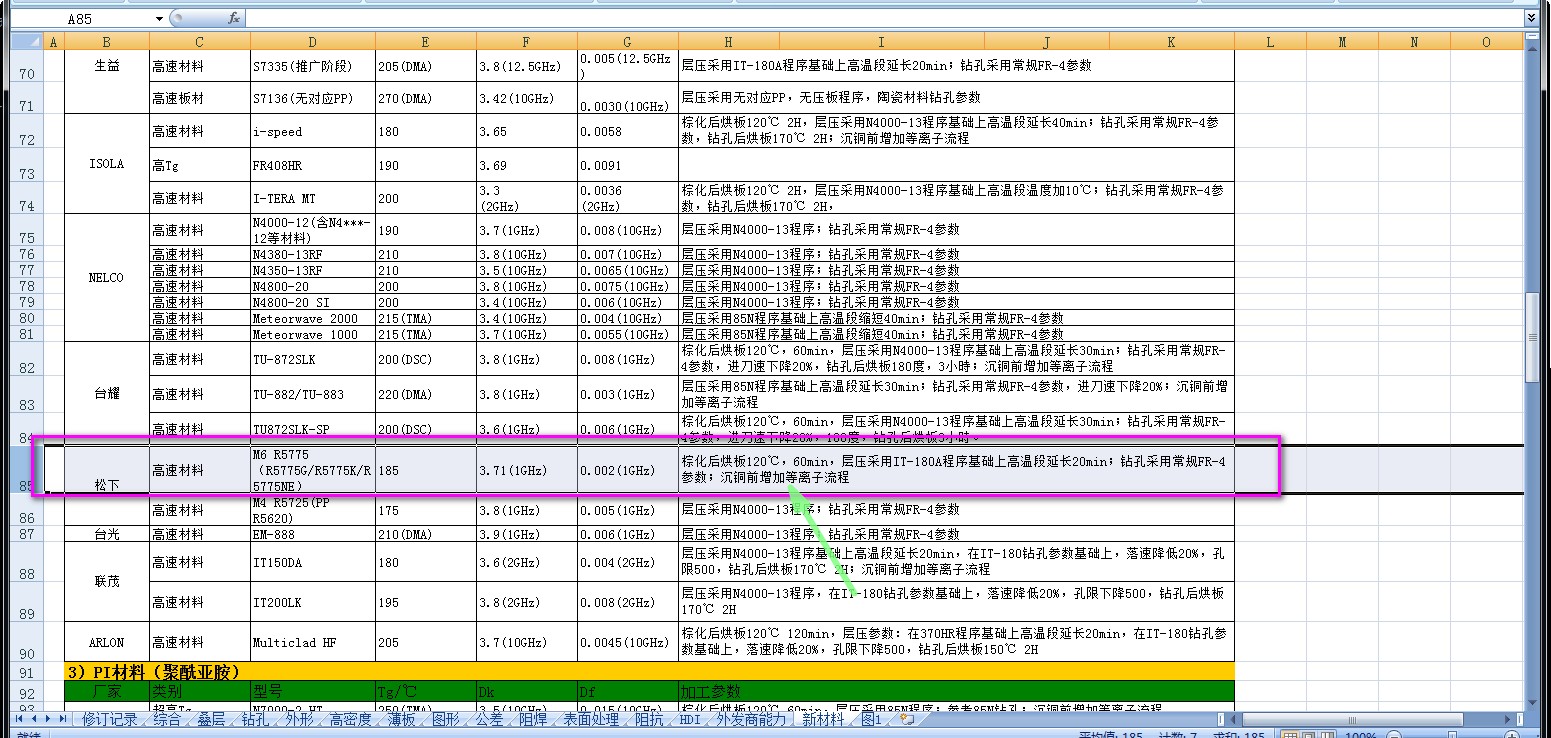
Task: Open the Name Box dropdown arrow
Action: [x=160, y=19]
